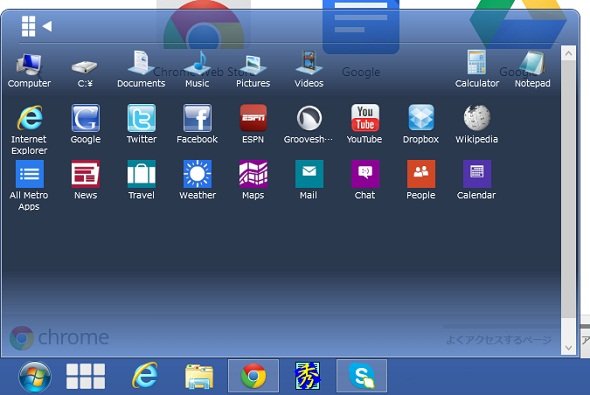The height and width of the screenshot is (395, 590).
Task: Open Windows Explorer from the taskbar
Action: pos(199,376)
